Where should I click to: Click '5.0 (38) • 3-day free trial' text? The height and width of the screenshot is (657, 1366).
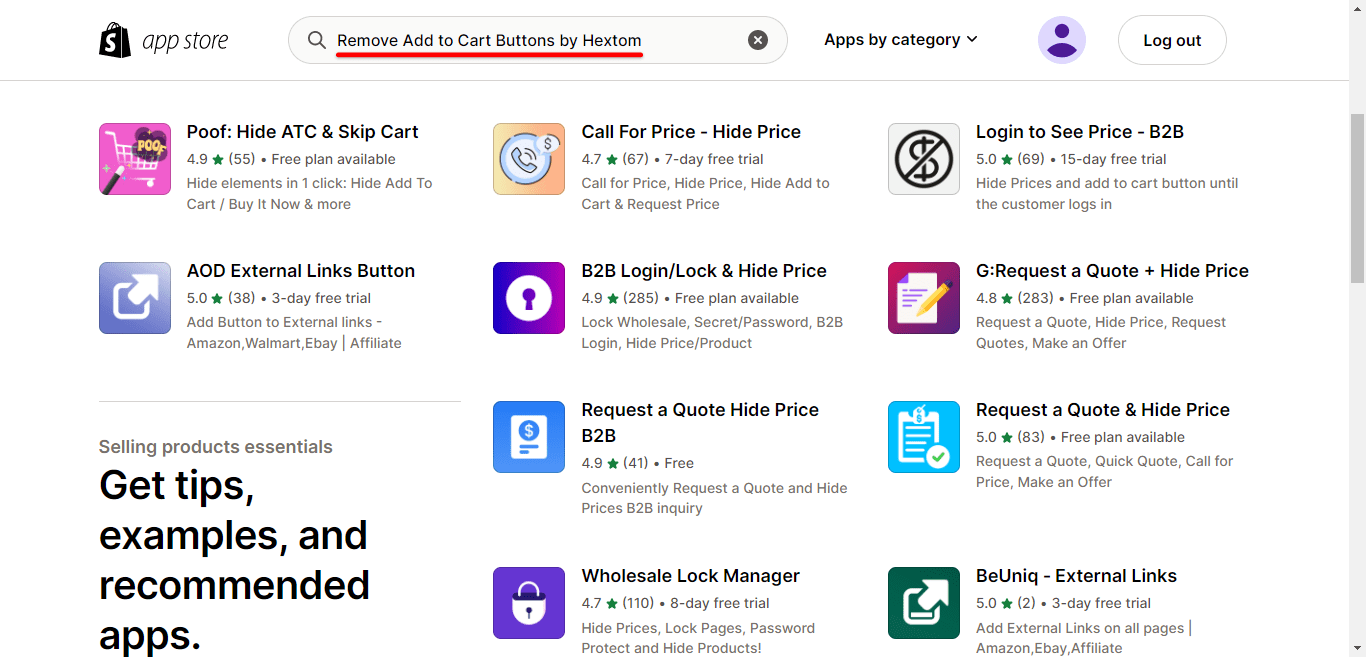coord(279,298)
